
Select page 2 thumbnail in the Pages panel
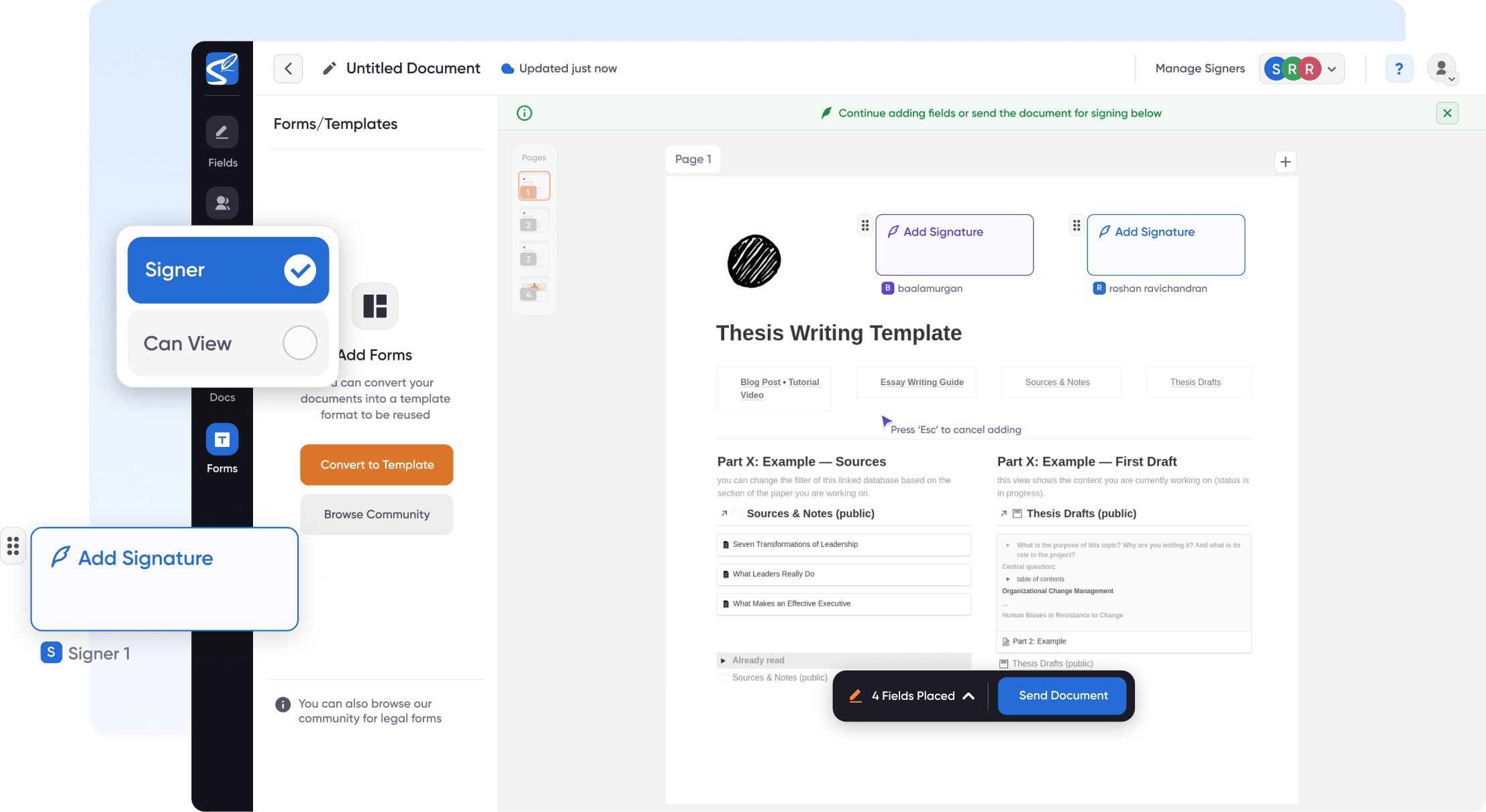click(533, 220)
